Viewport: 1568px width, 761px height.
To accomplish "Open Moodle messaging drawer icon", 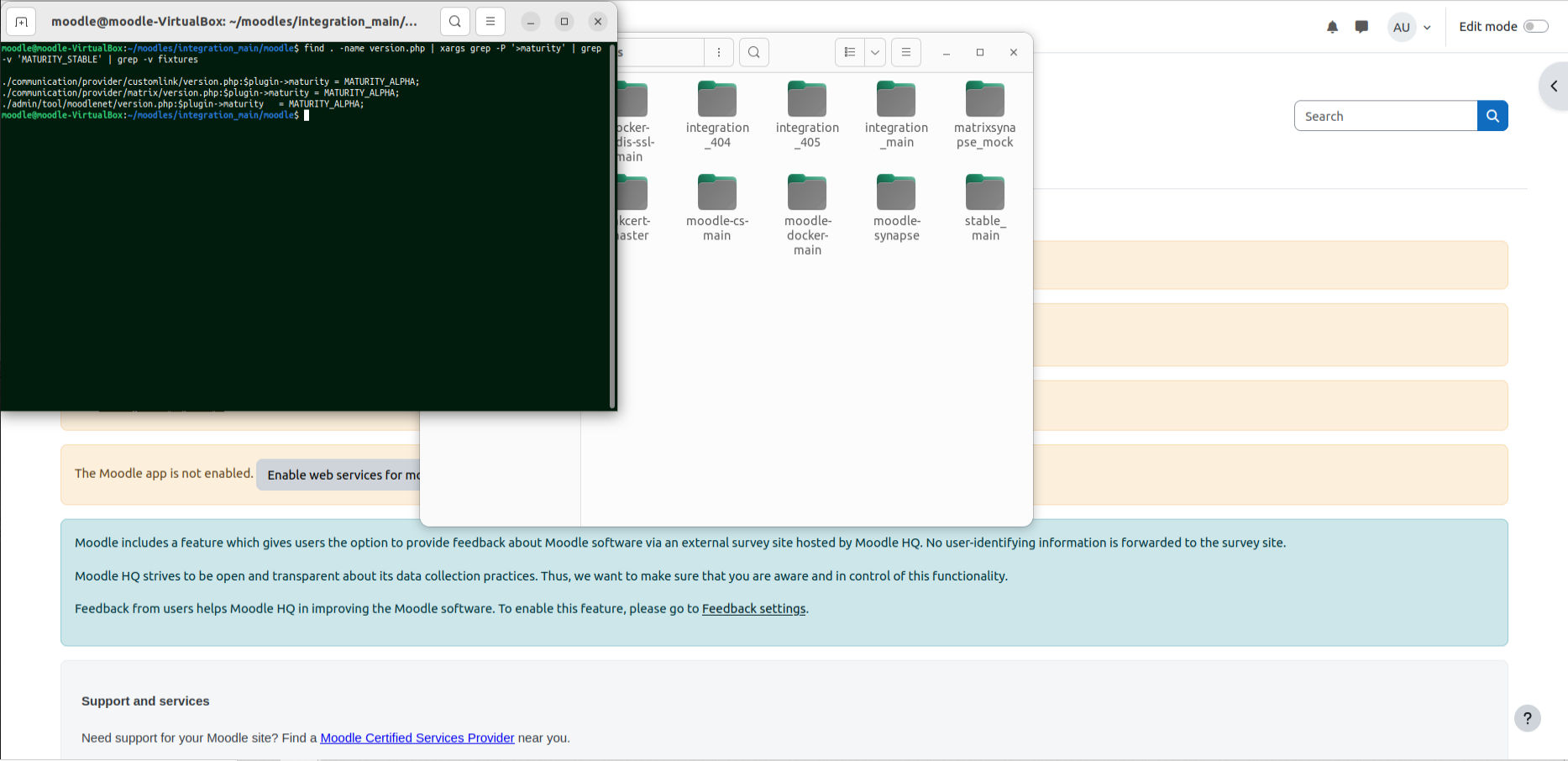I will [1361, 27].
